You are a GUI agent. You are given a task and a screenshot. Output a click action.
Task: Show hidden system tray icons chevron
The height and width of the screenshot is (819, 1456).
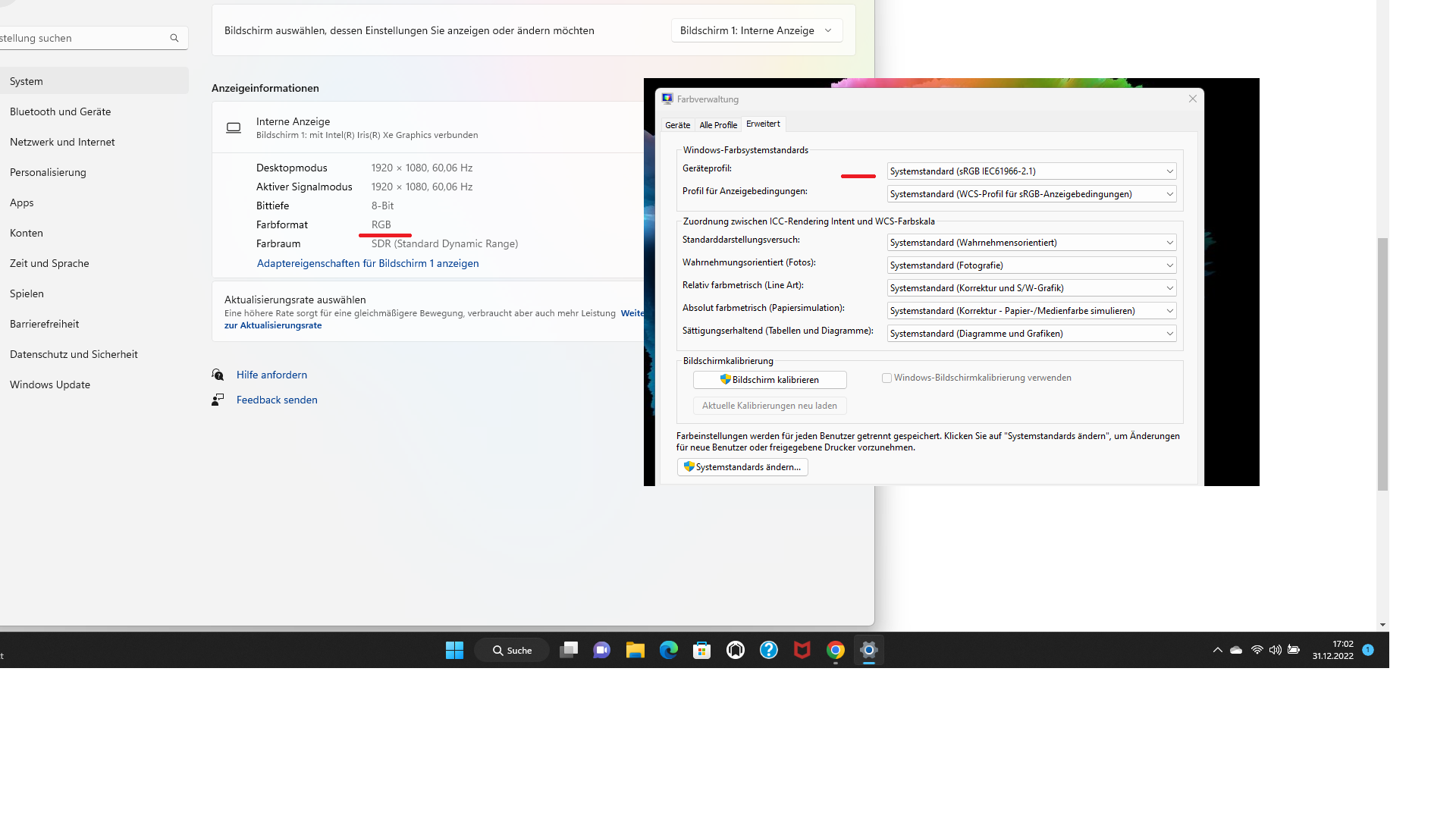(x=1217, y=650)
